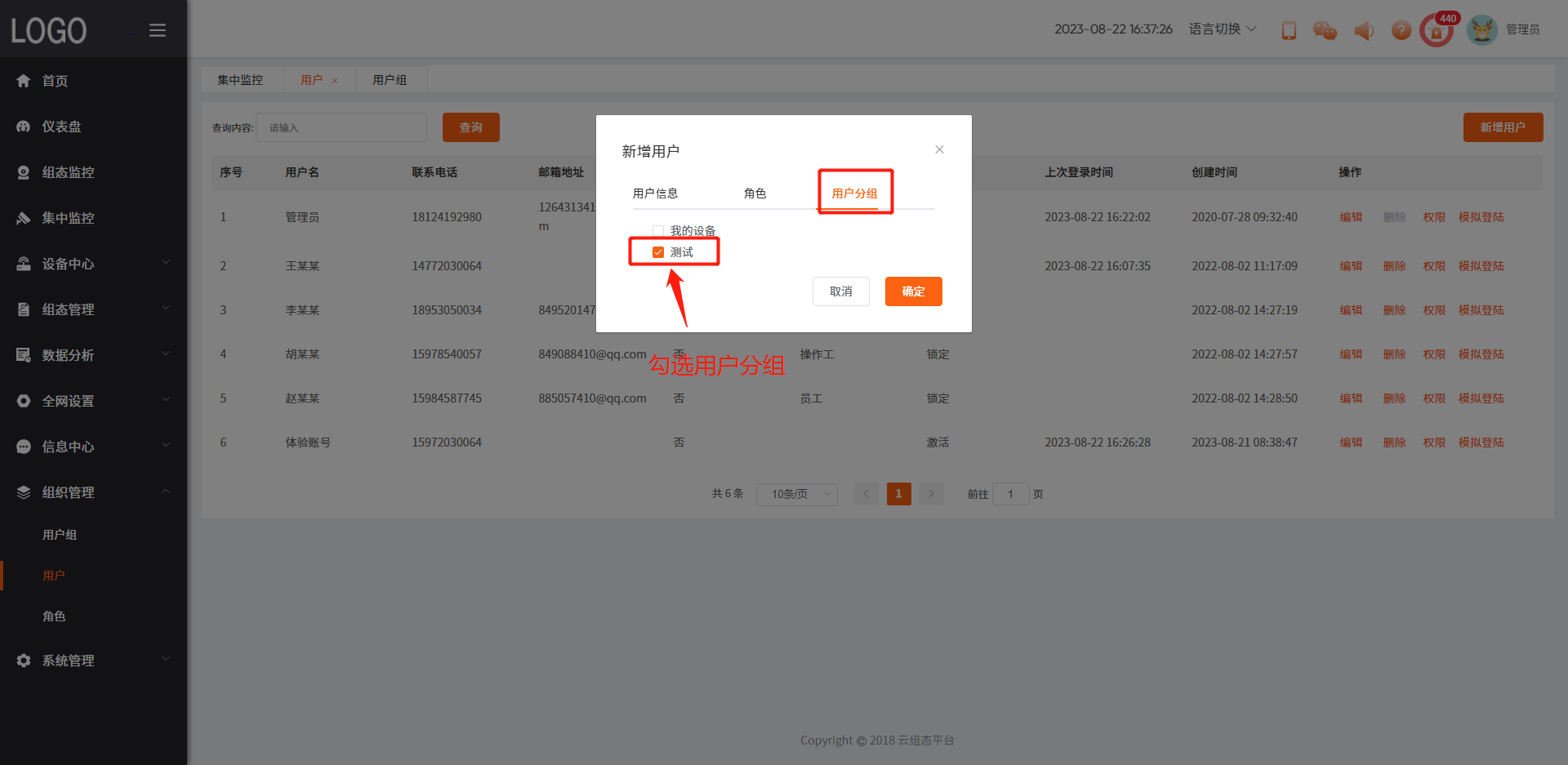The width and height of the screenshot is (1568, 765).
Task: Click the 前往 page number input
Action: (1011, 494)
